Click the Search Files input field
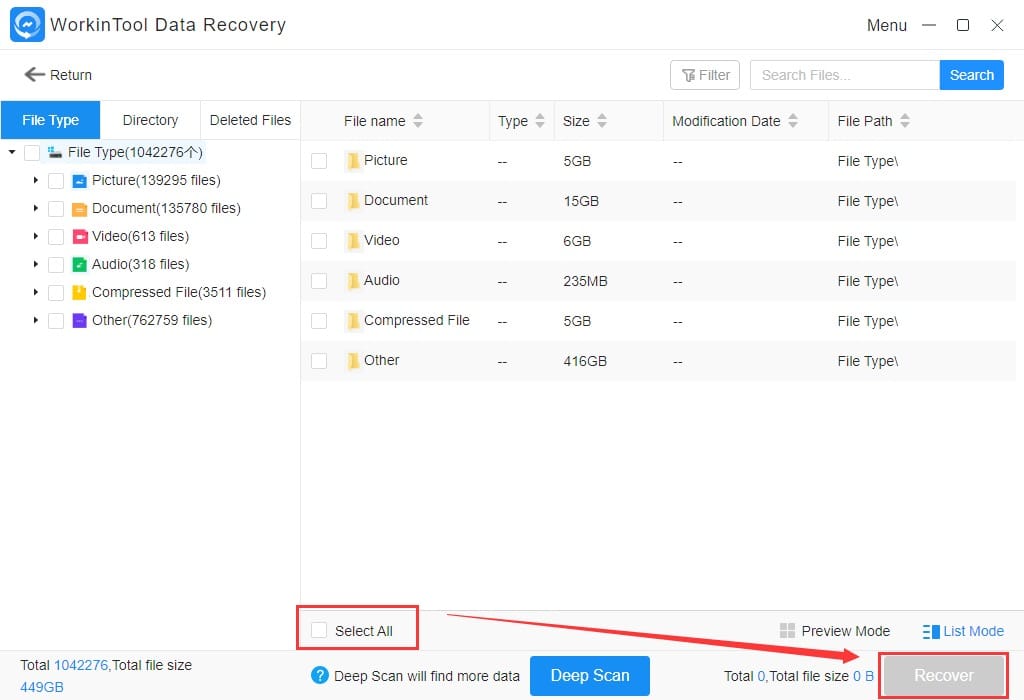 (844, 75)
